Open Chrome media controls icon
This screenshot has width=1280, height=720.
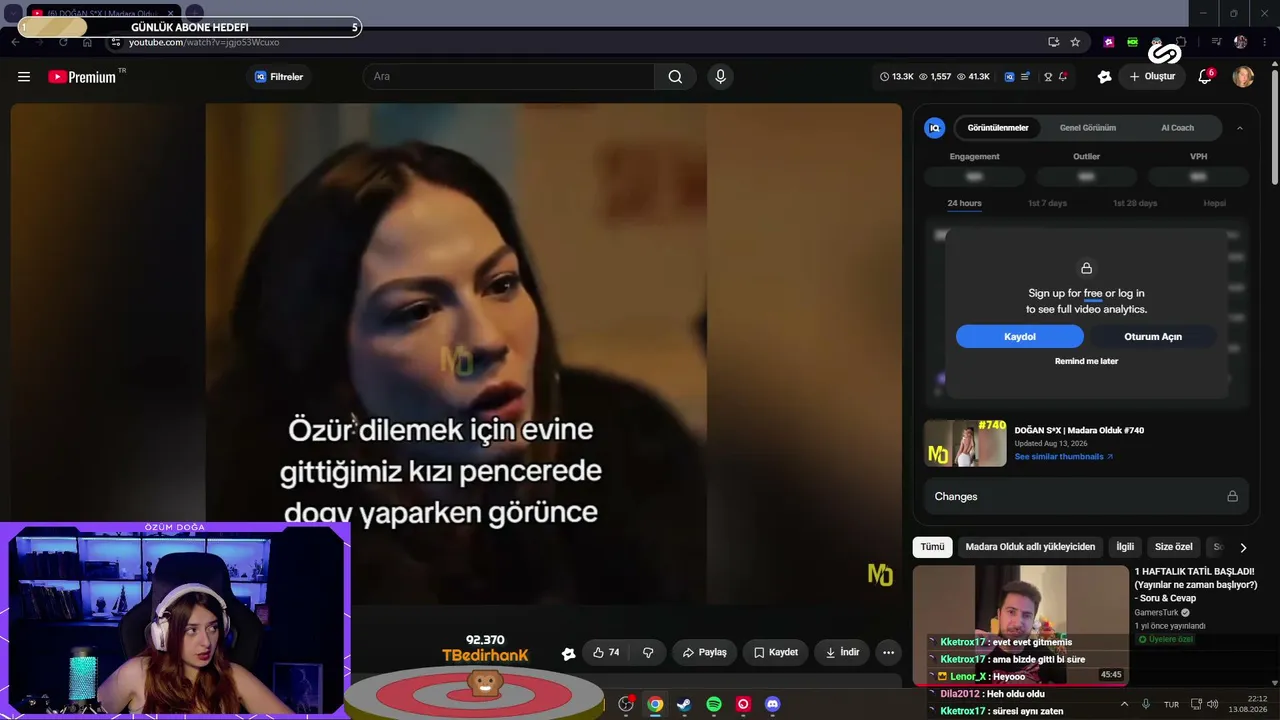tap(1216, 42)
